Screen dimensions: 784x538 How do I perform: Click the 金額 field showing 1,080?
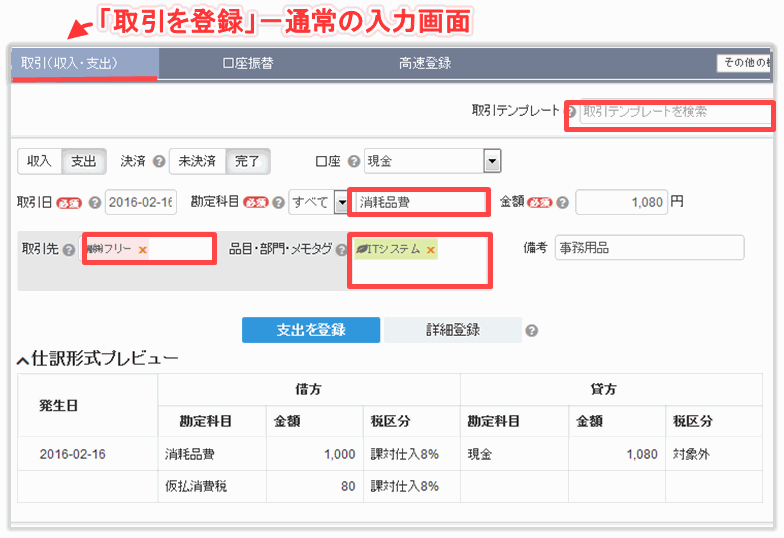point(622,202)
